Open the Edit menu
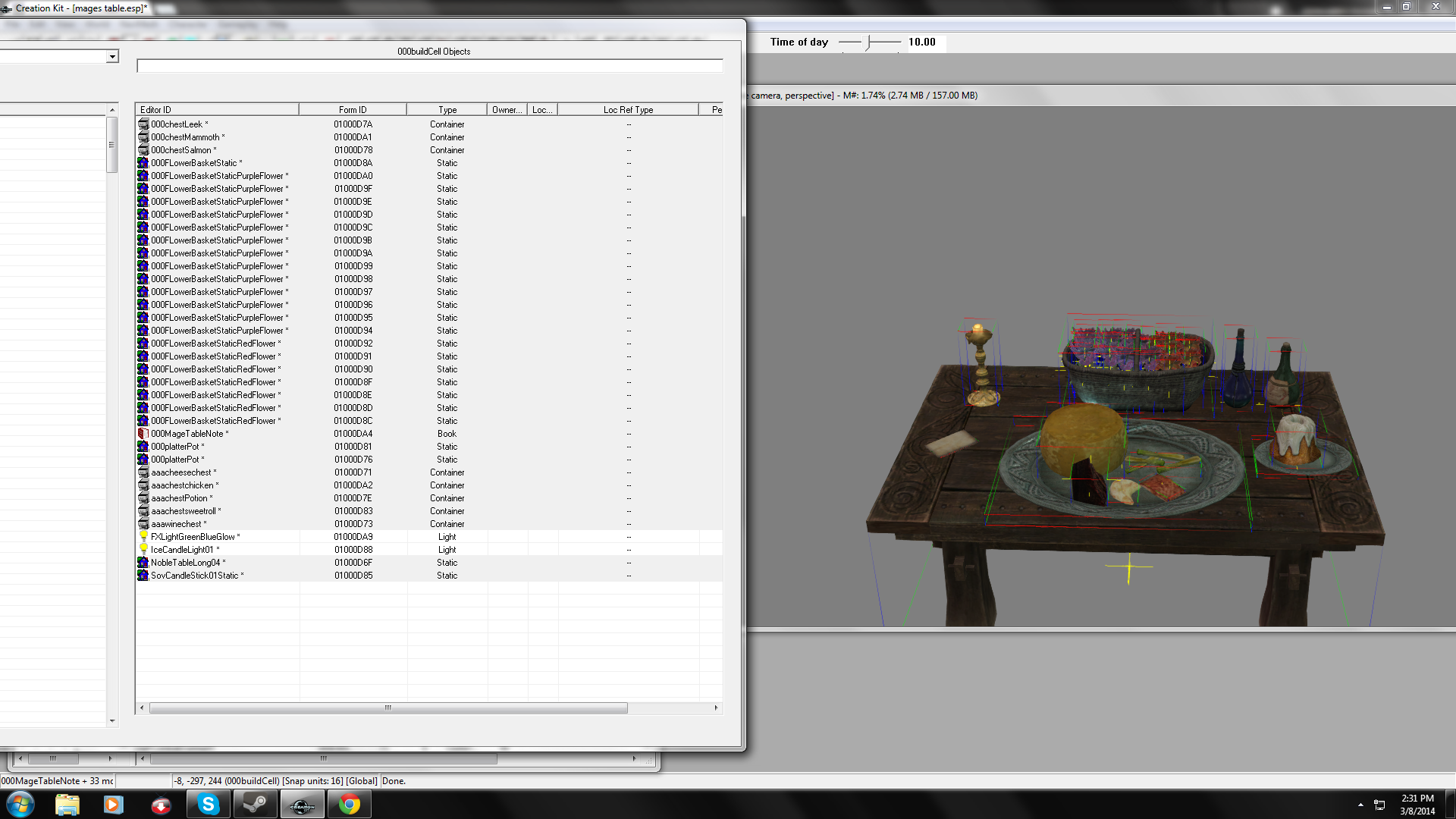This screenshot has height=819, width=1456. (36, 24)
